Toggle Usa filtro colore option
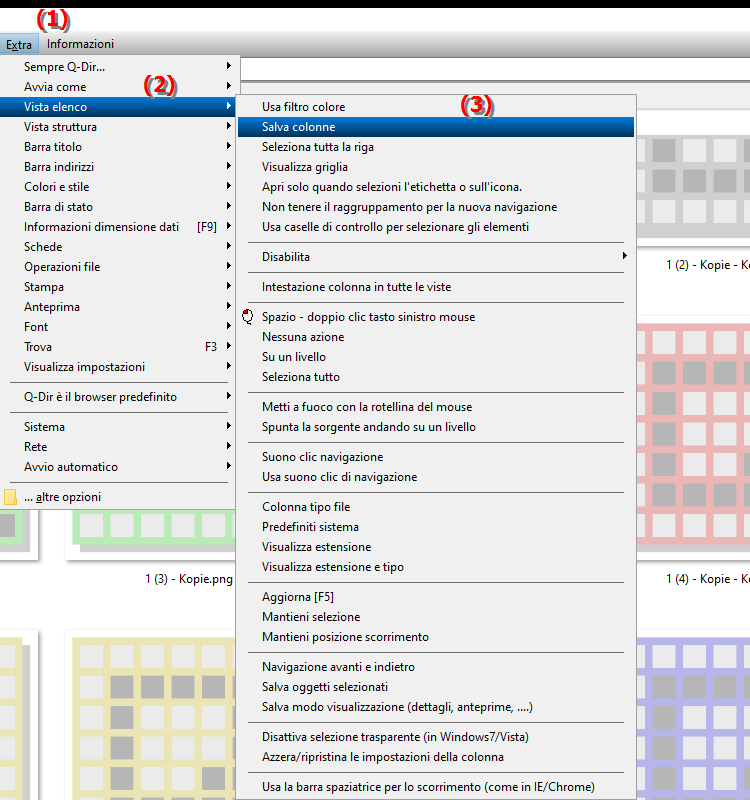 [x=436, y=107]
